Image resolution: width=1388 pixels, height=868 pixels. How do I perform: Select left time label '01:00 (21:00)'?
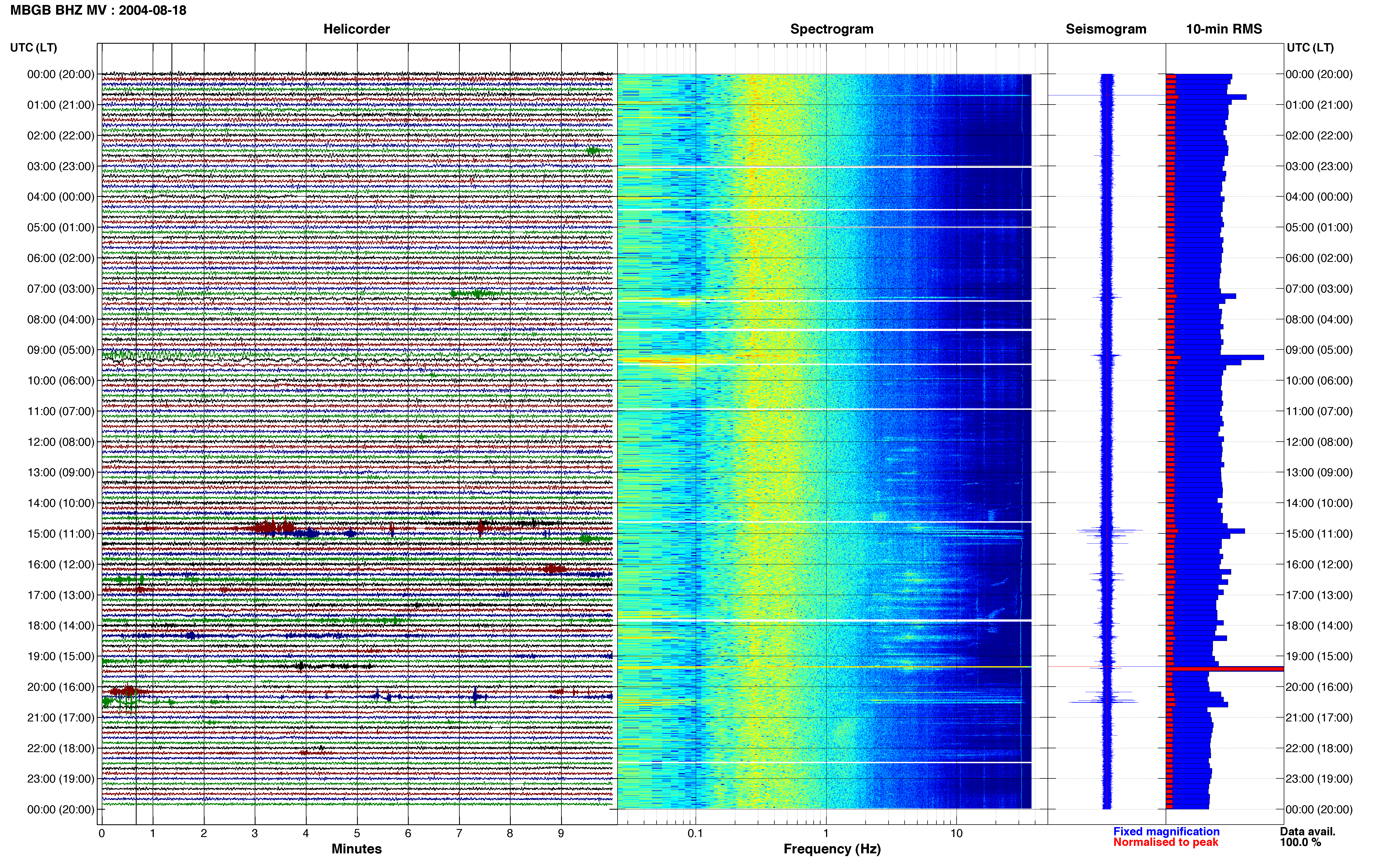(x=61, y=105)
